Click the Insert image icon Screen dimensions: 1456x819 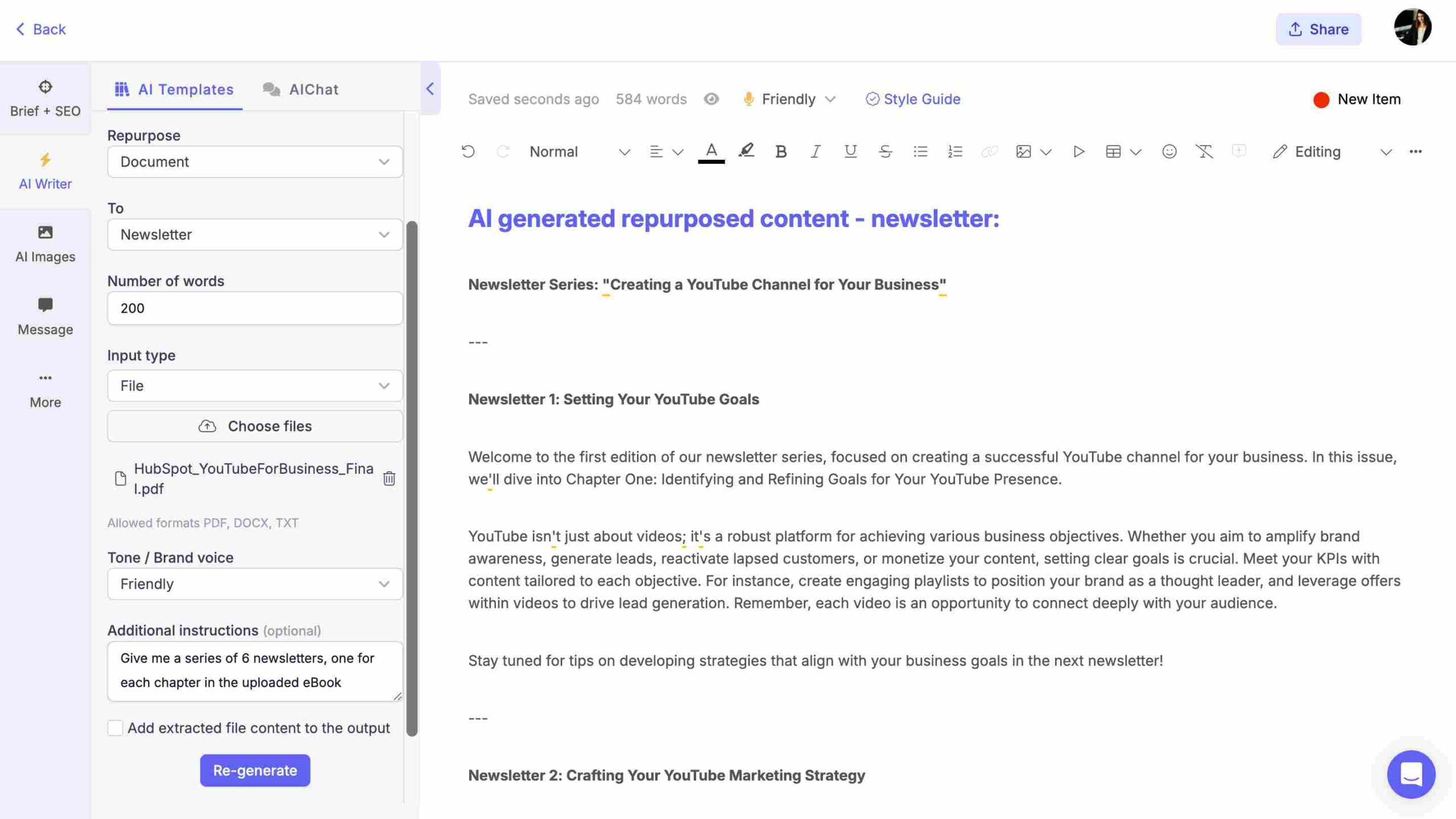click(x=1022, y=152)
